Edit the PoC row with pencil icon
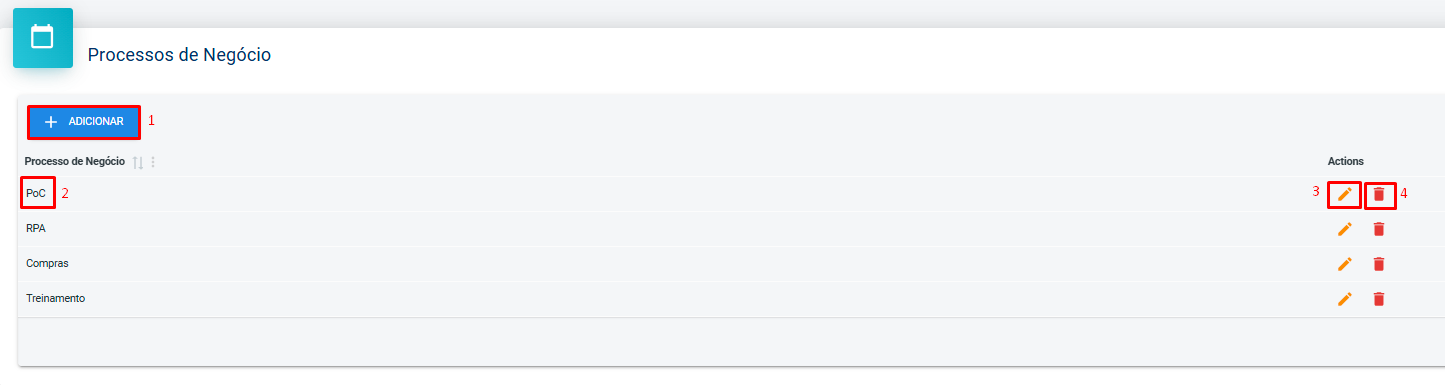Viewport: 1445px width, 385px height. click(x=1345, y=194)
